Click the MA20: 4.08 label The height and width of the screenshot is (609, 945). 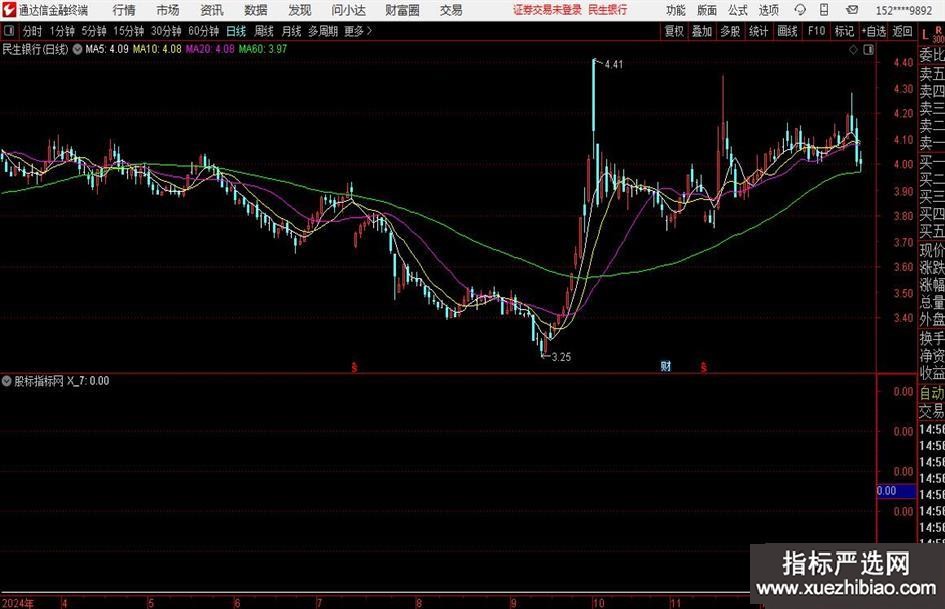click(210, 49)
